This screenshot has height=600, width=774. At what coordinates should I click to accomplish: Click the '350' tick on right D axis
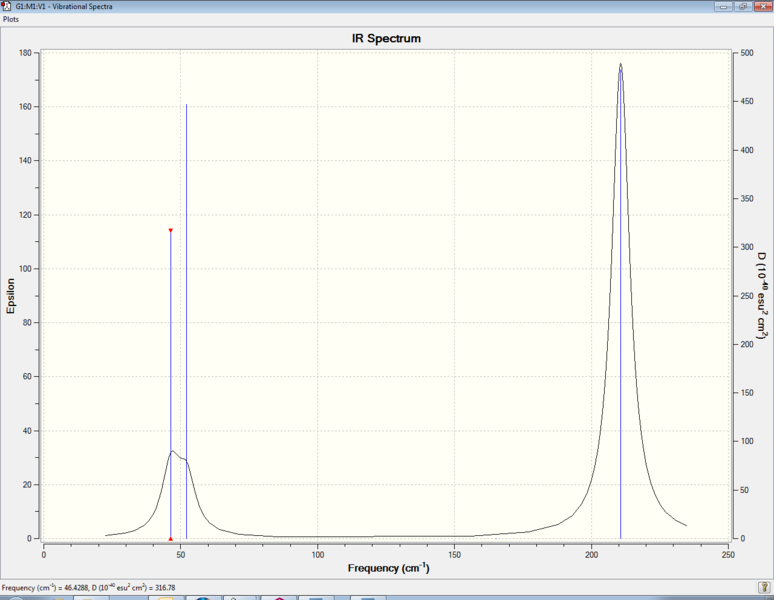(x=747, y=198)
